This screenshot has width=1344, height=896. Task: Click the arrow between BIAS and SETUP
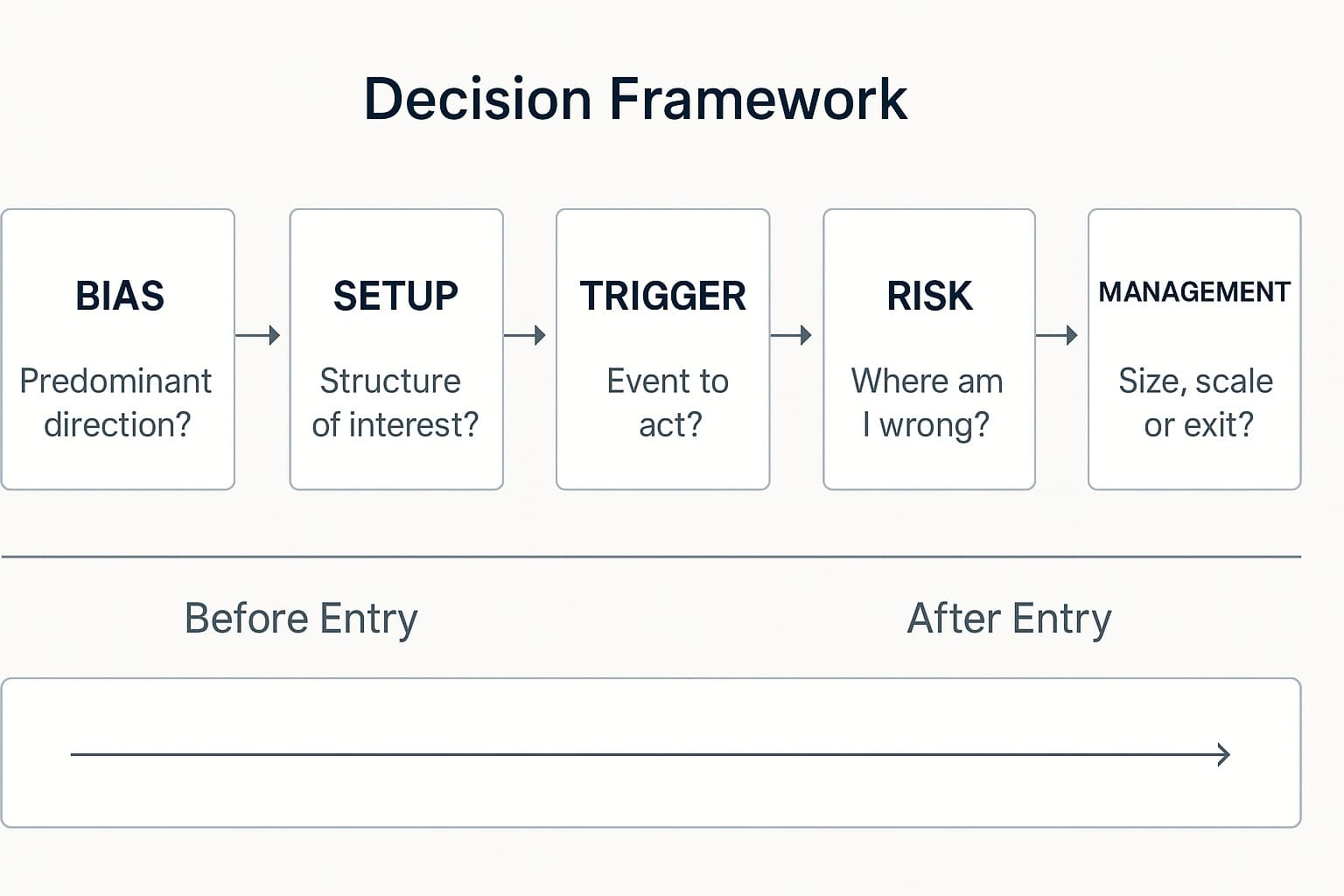click(258, 335)
